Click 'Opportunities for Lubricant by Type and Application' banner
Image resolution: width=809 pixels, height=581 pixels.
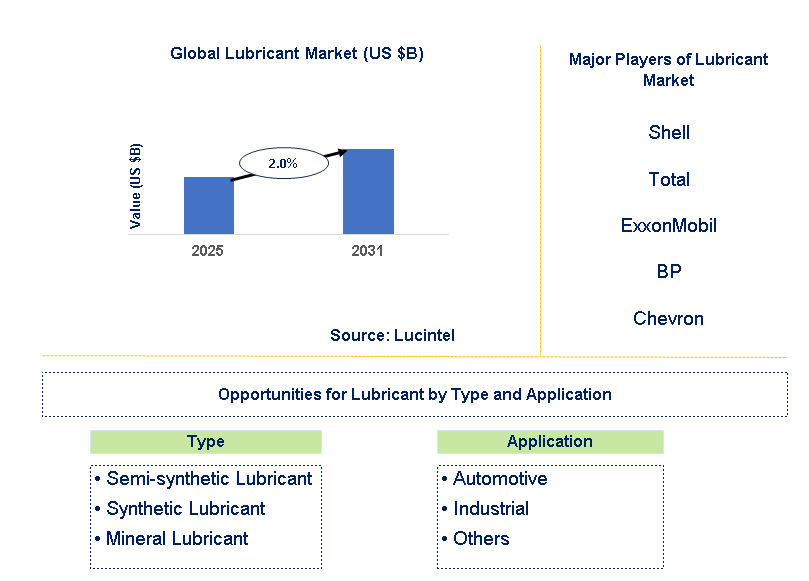[x=415, y=394]
